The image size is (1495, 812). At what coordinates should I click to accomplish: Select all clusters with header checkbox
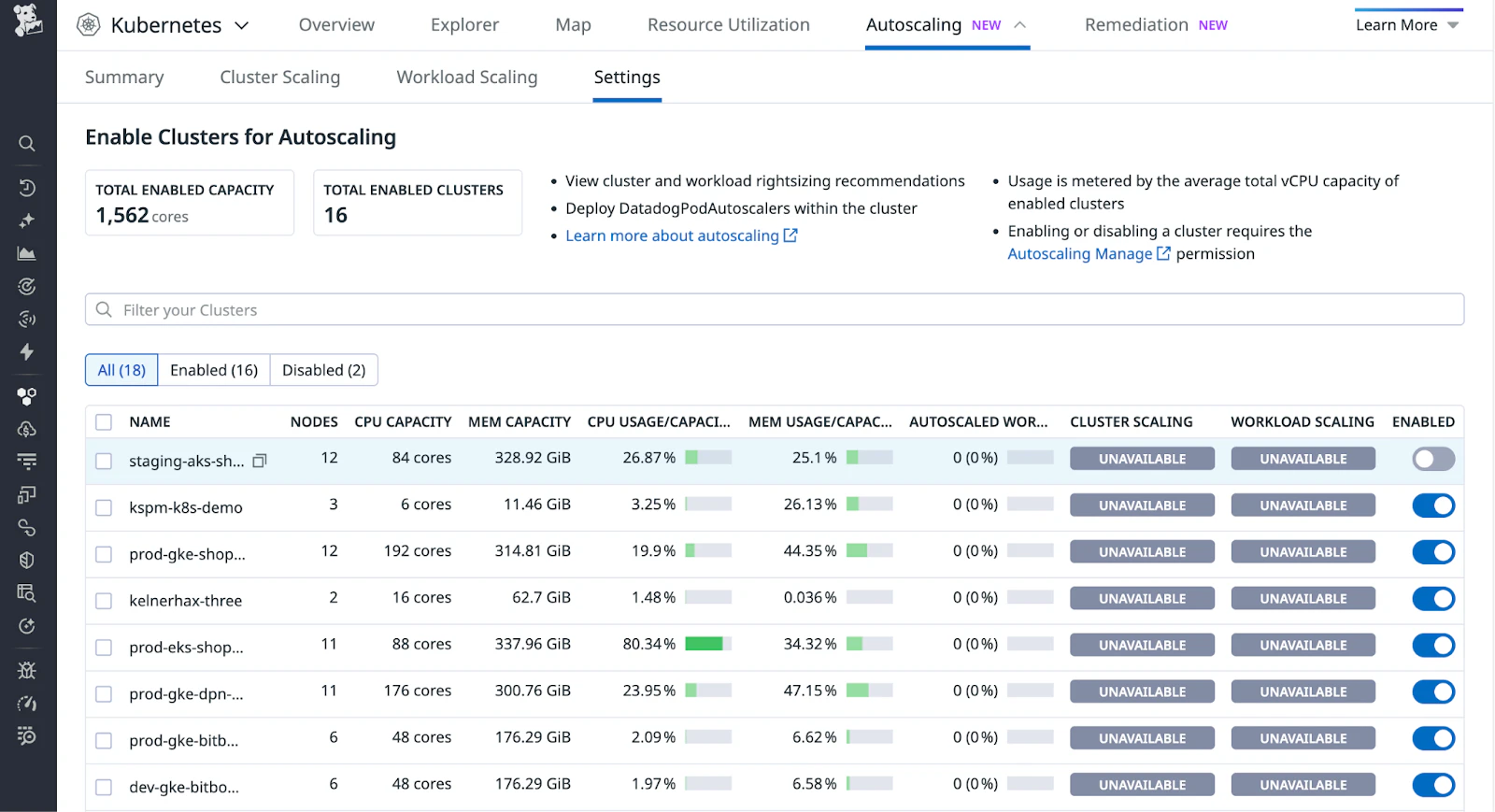[x=104, y=422]
